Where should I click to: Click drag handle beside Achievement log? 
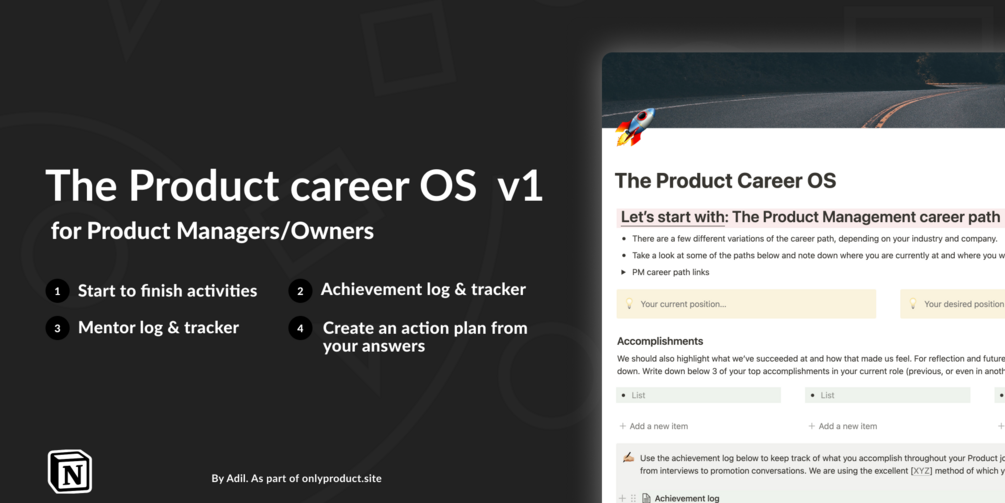pyautogui.click(x=632, y=498)
